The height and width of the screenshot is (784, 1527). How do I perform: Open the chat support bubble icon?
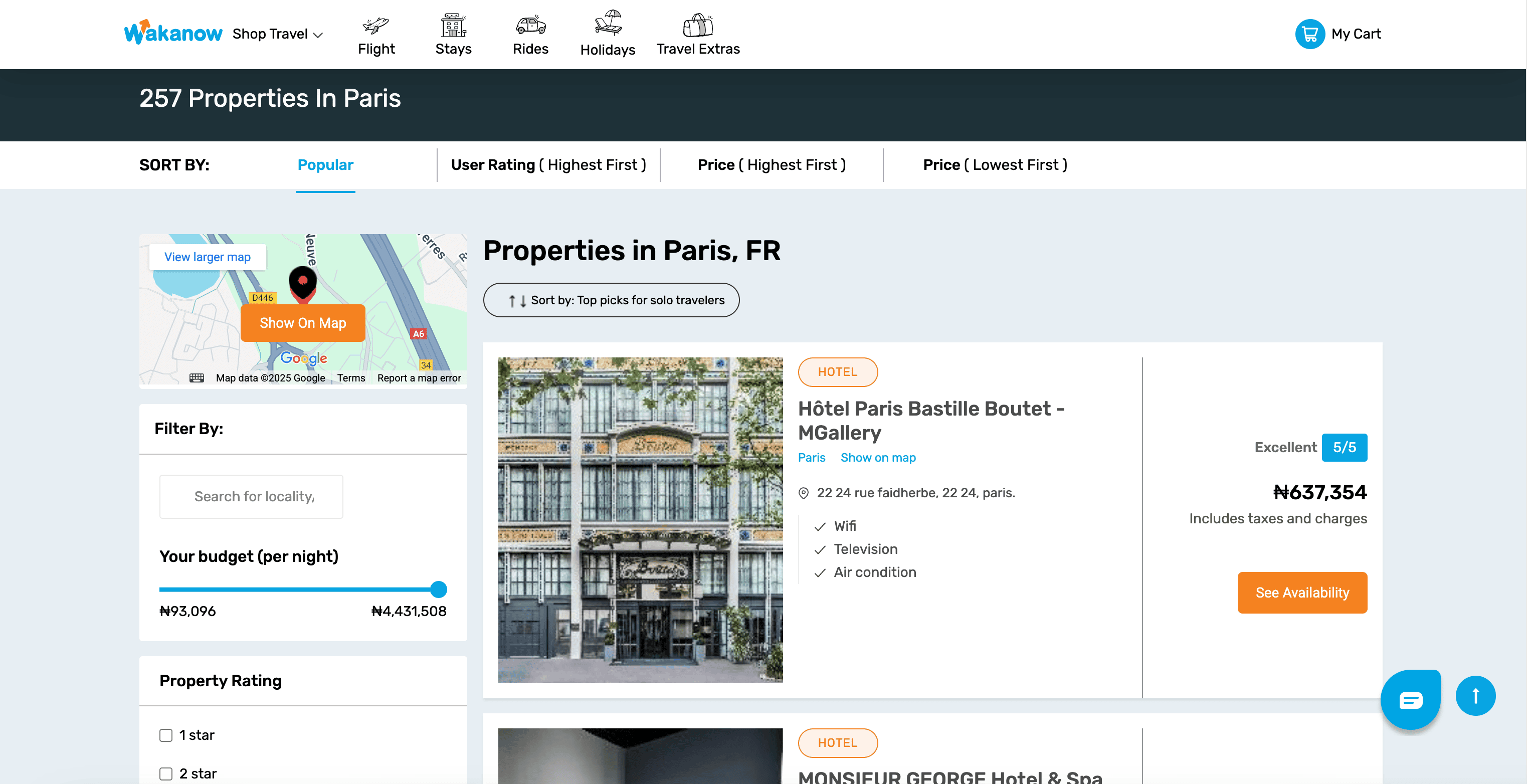click(1411, 699)
